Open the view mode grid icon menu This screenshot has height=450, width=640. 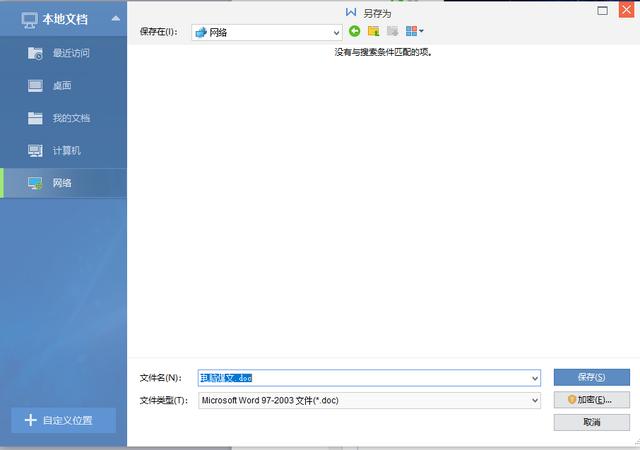[x=414, y=31]
